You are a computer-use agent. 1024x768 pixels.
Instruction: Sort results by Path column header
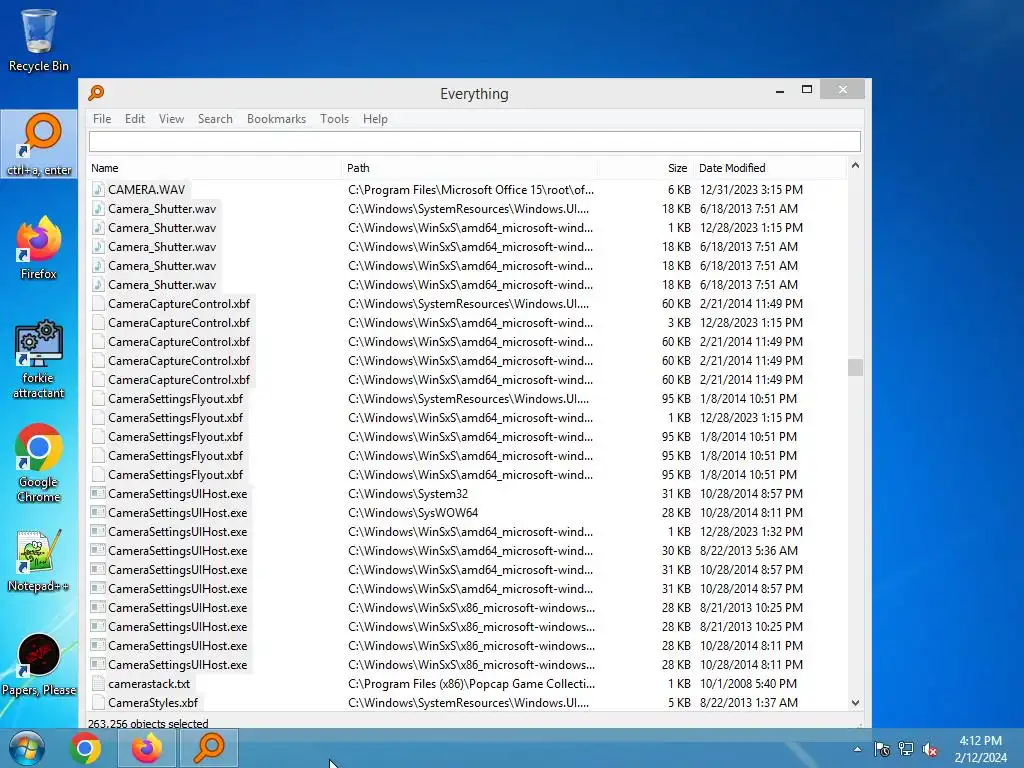pyautogui.click(x=470, y=168)
